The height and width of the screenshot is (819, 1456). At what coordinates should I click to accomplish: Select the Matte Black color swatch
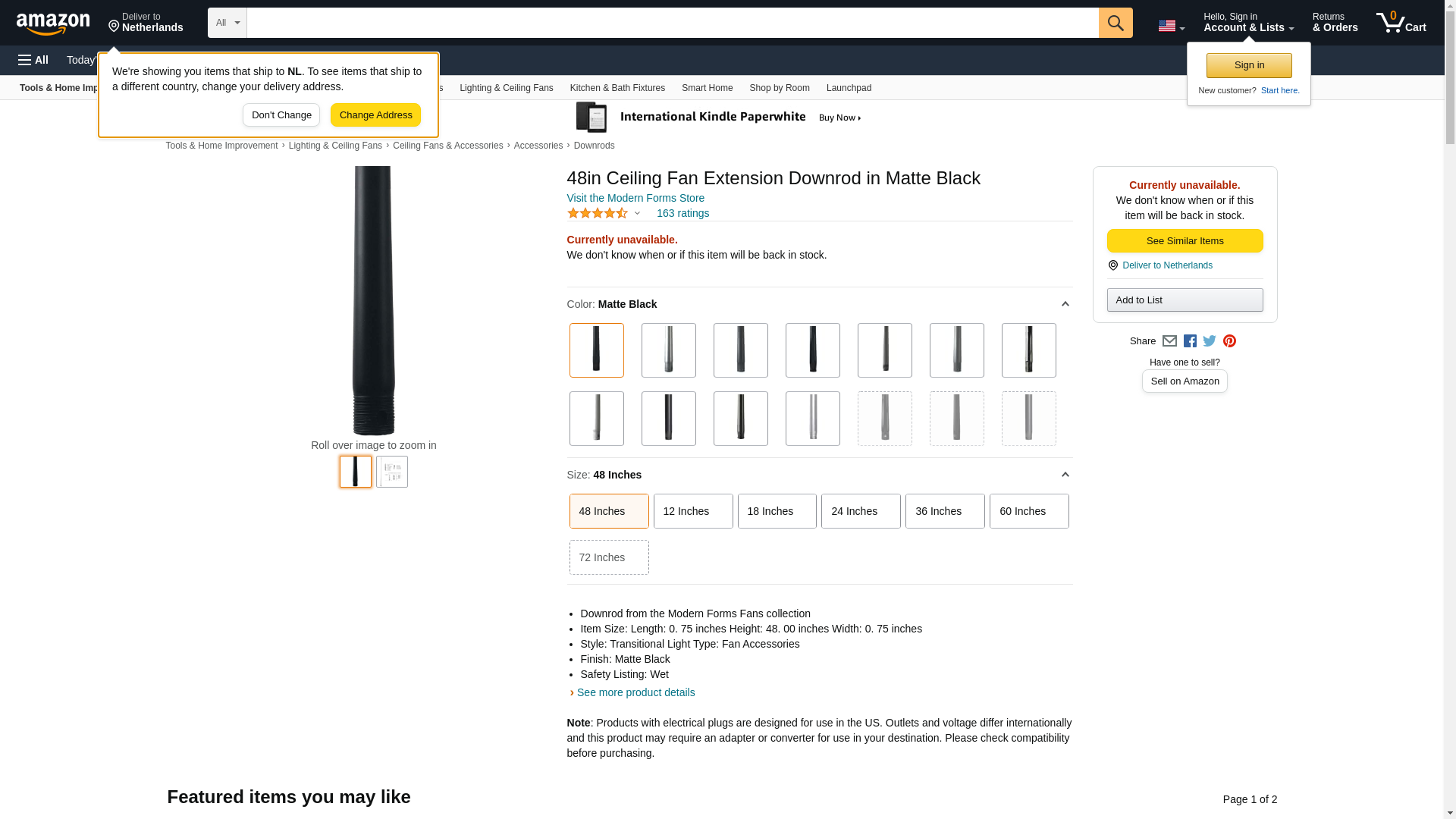pyautogui.click(x=597, y=350)
